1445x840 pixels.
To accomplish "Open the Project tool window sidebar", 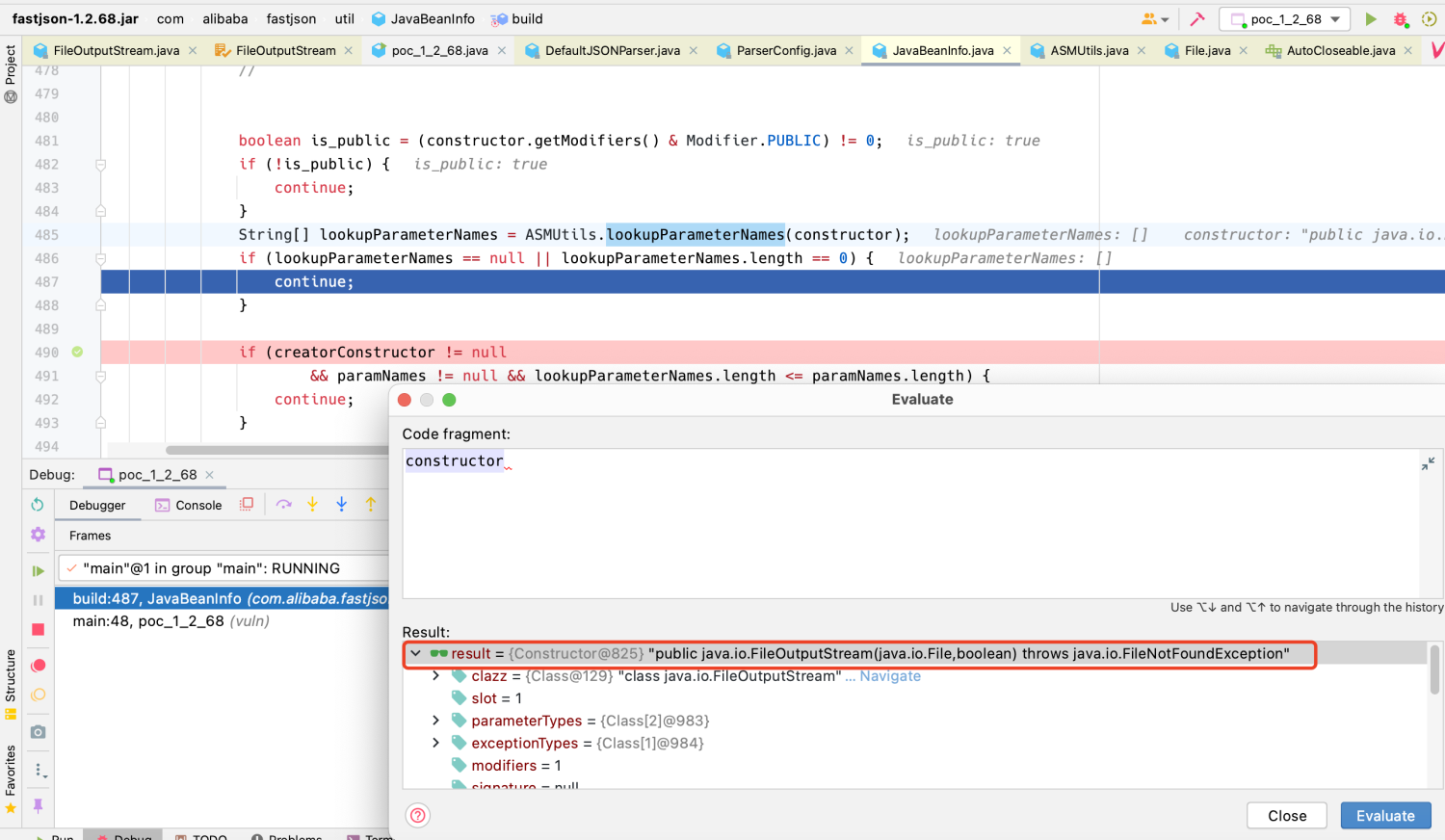I will pyautogui.click(x=11, y=74).
